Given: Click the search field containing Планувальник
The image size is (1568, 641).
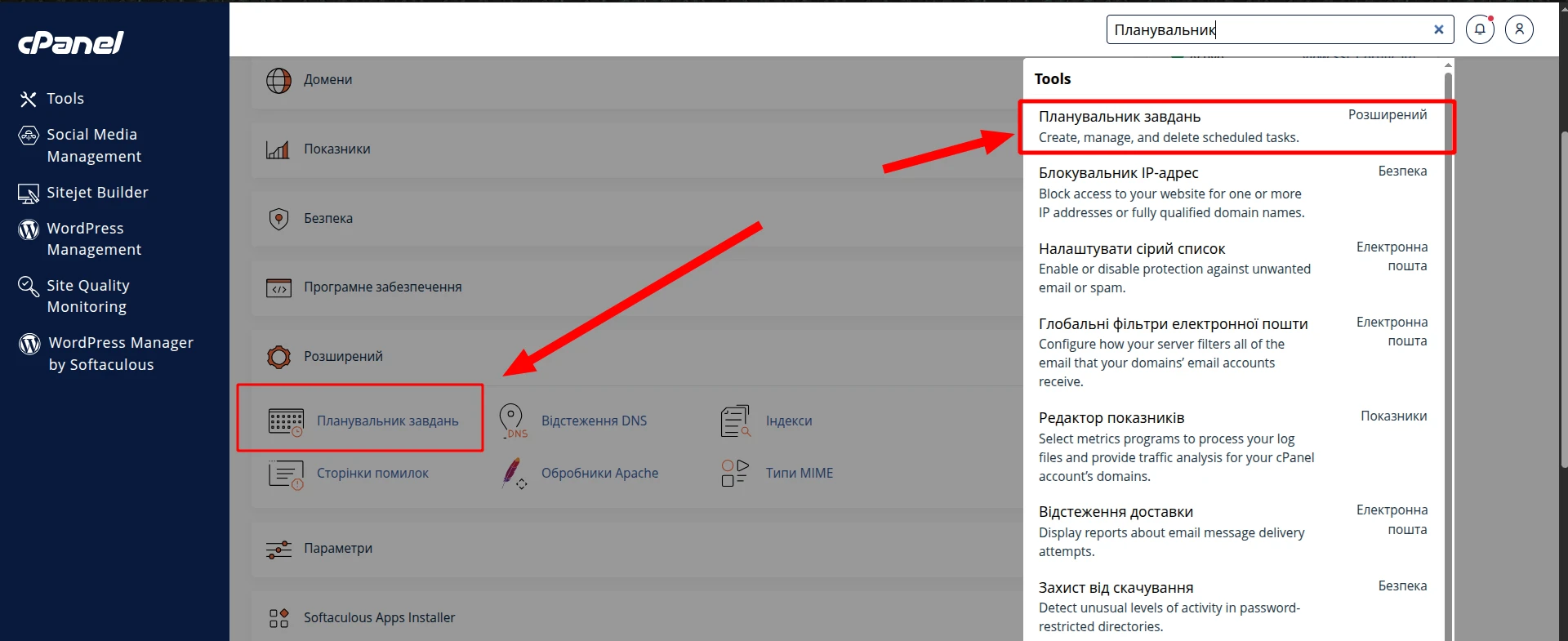Looking at the screenshot, I should (1280, 29).
